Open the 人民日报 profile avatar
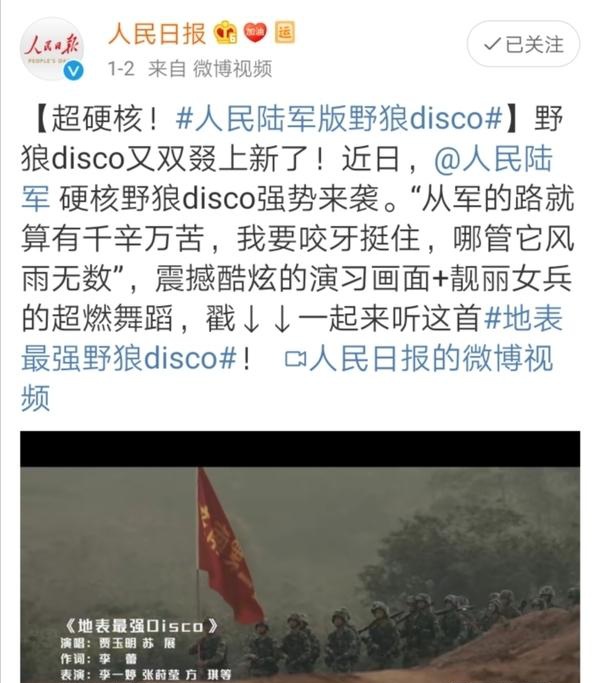 [x=52, y=49]
